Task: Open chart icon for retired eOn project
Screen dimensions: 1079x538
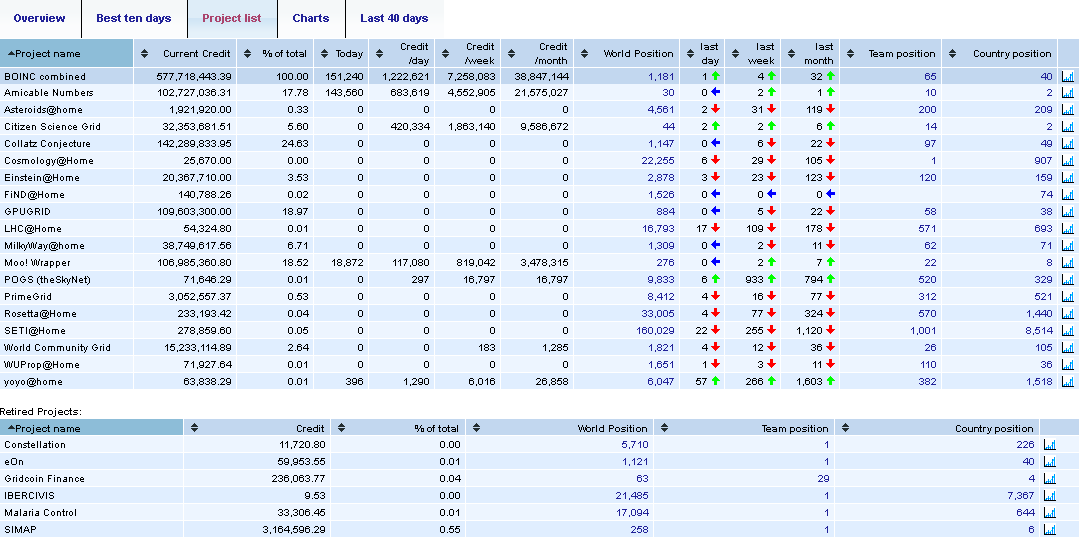Action: [x=1049, y=462]
